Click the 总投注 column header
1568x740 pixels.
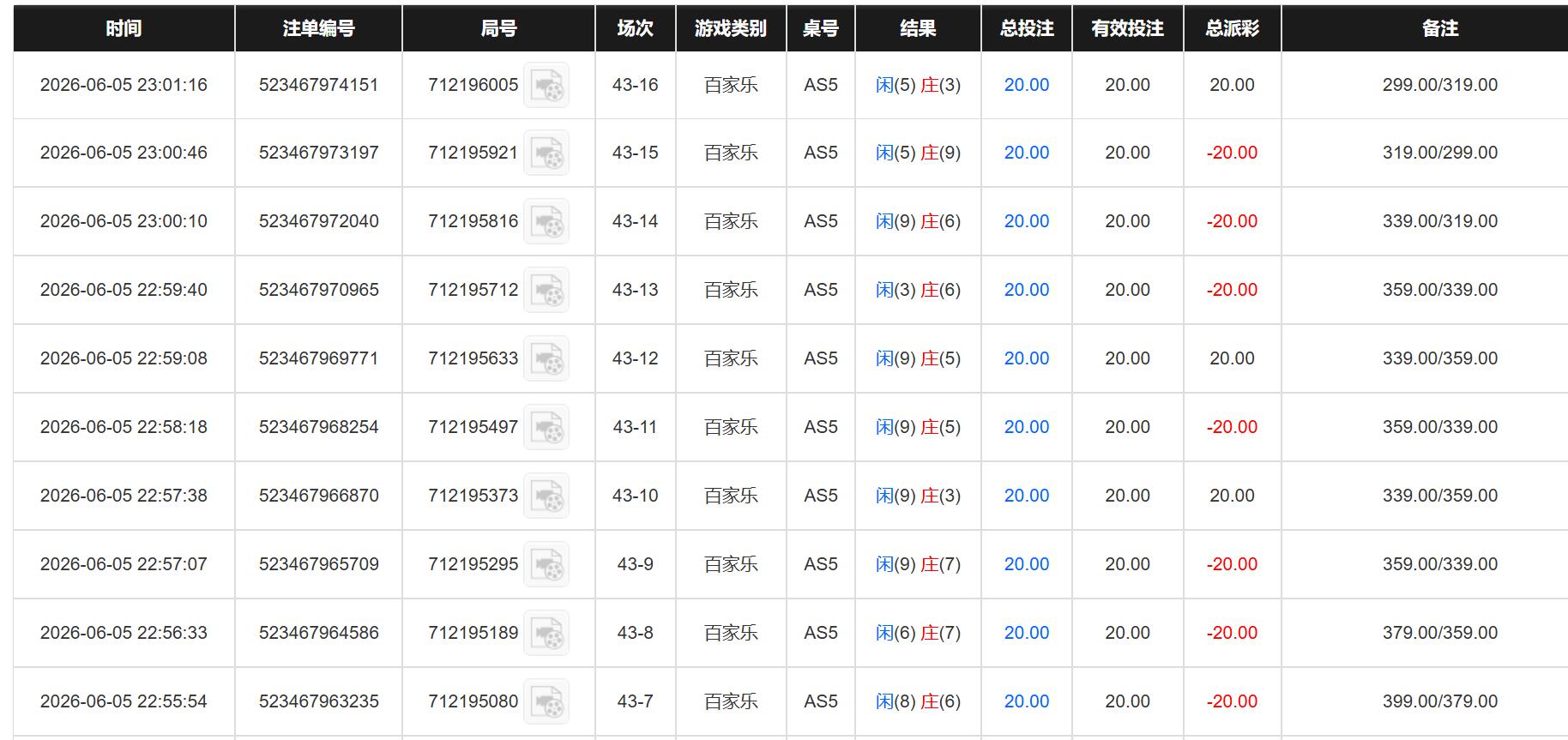[x=1027, y=28]
